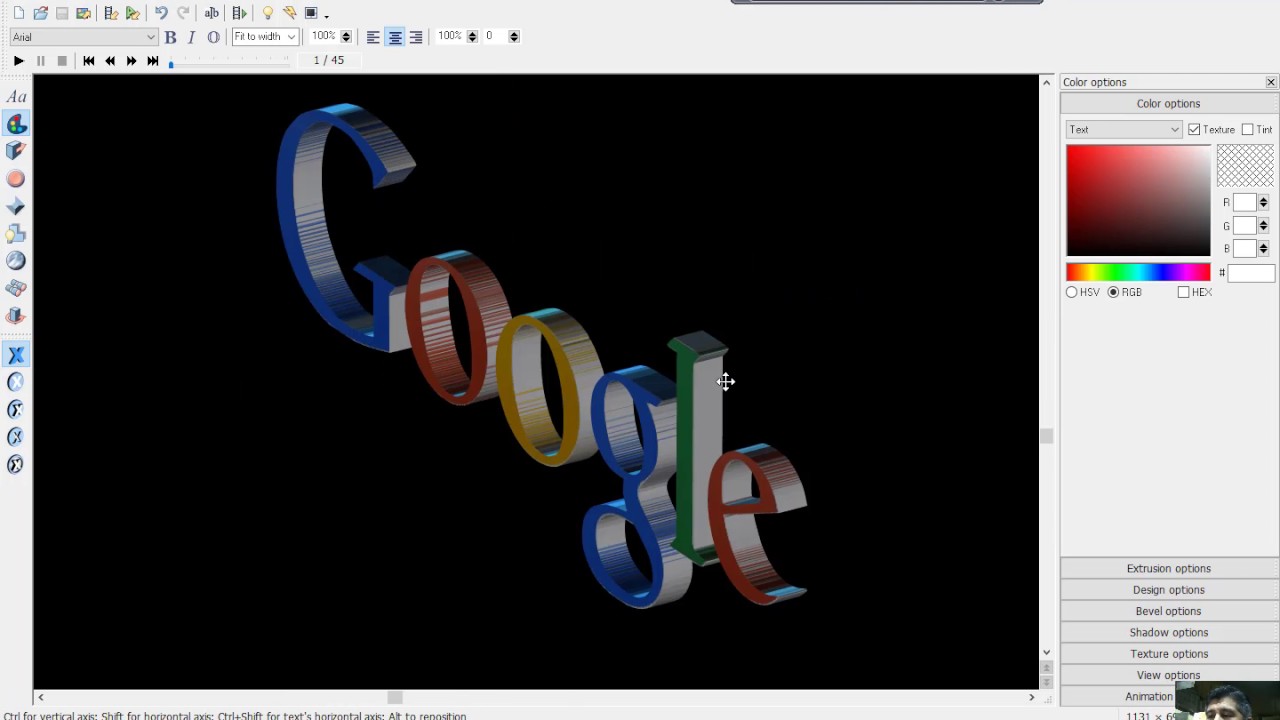Viewport: 1280px width, 720px height.
Task: Click the lightning bolt icon in toolbar
Action: (289, 13)
